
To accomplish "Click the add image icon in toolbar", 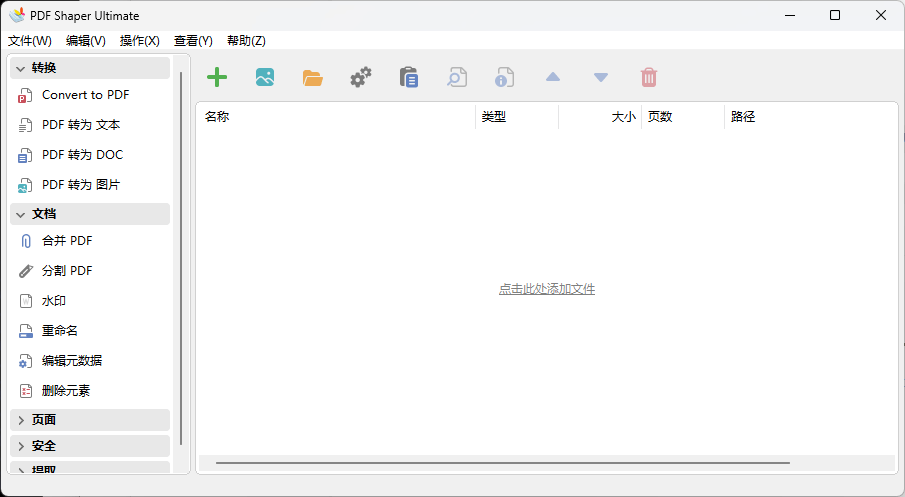I will point(265,77).
